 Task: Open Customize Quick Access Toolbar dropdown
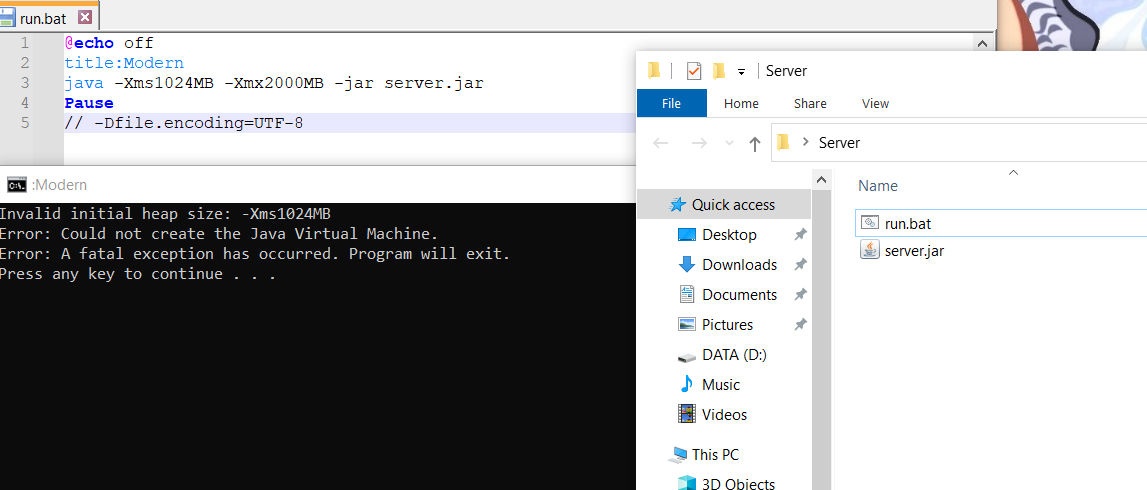pos(741,71)
